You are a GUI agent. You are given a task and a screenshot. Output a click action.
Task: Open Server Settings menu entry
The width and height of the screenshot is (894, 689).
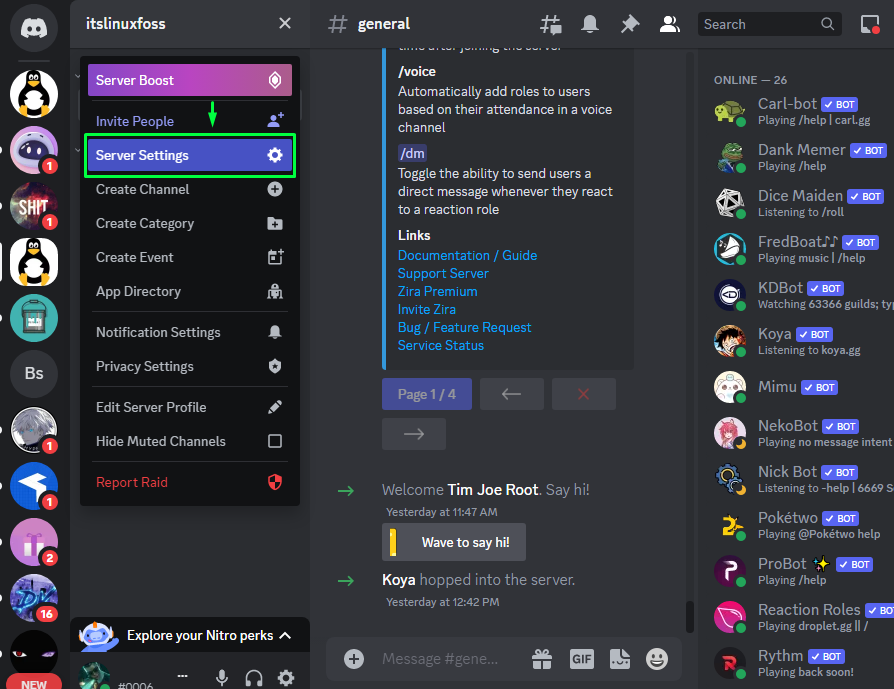[x=190, y=155]
